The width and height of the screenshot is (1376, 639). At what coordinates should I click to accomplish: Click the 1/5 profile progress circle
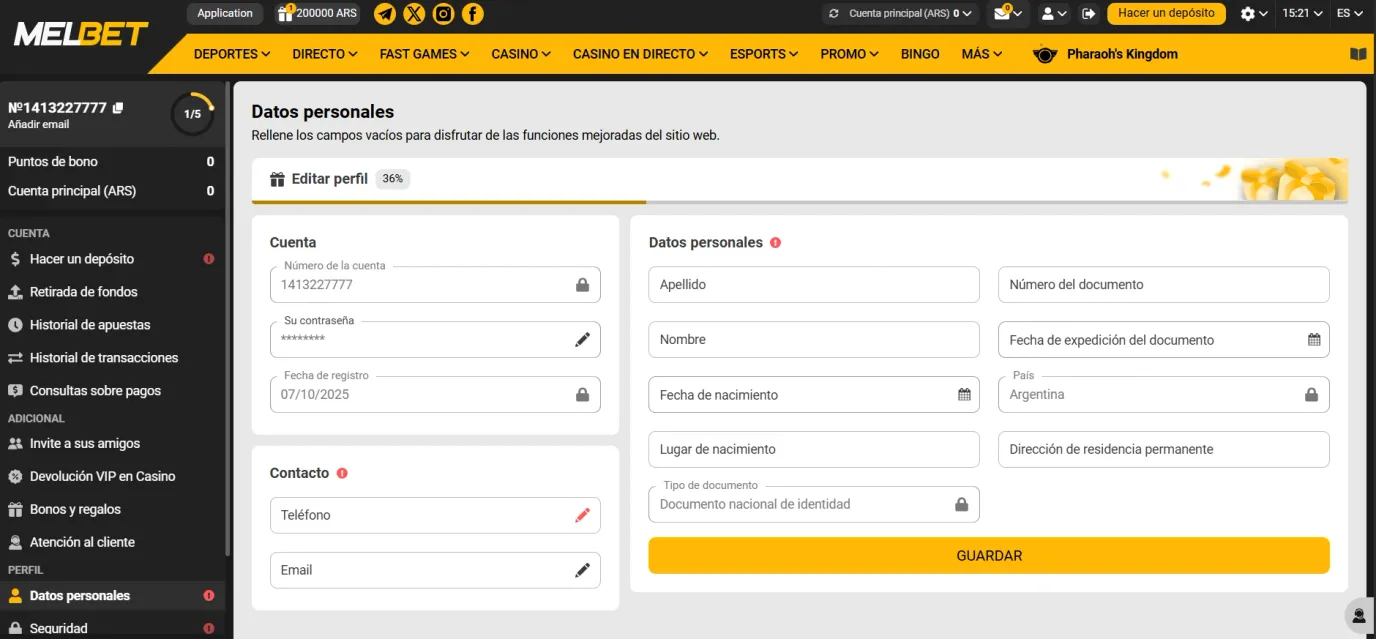pos(192,114)
